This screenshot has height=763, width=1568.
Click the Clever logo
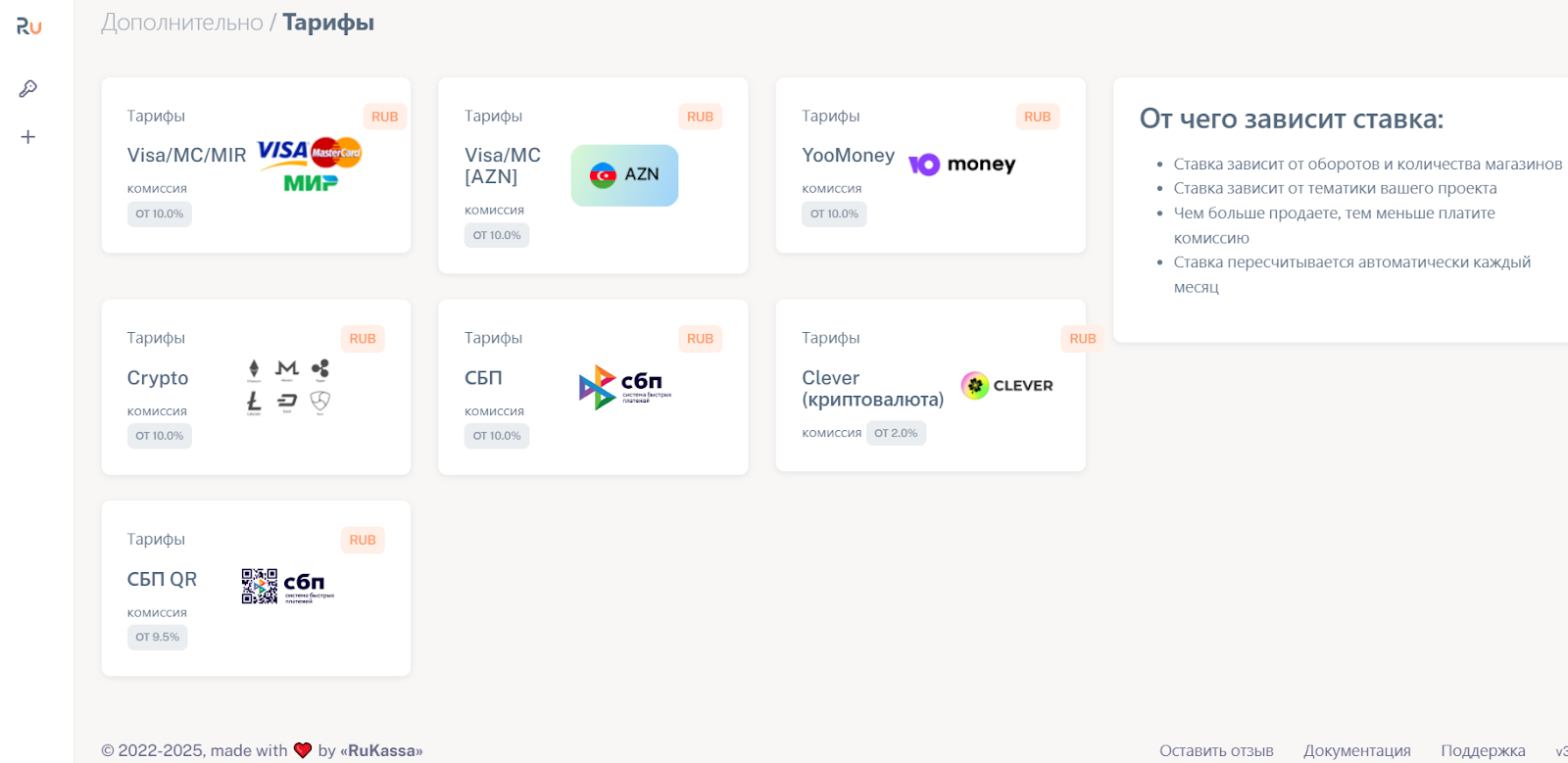(x=1006, y=386)
